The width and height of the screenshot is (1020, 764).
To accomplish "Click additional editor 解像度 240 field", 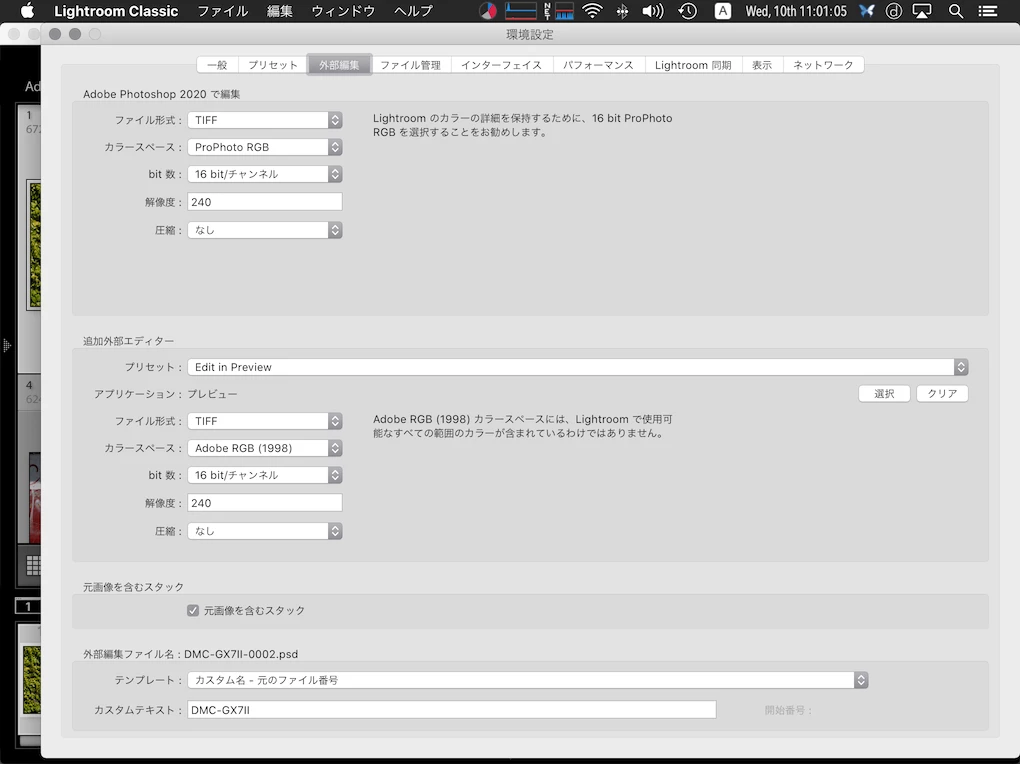I will [x=265, y=503].
